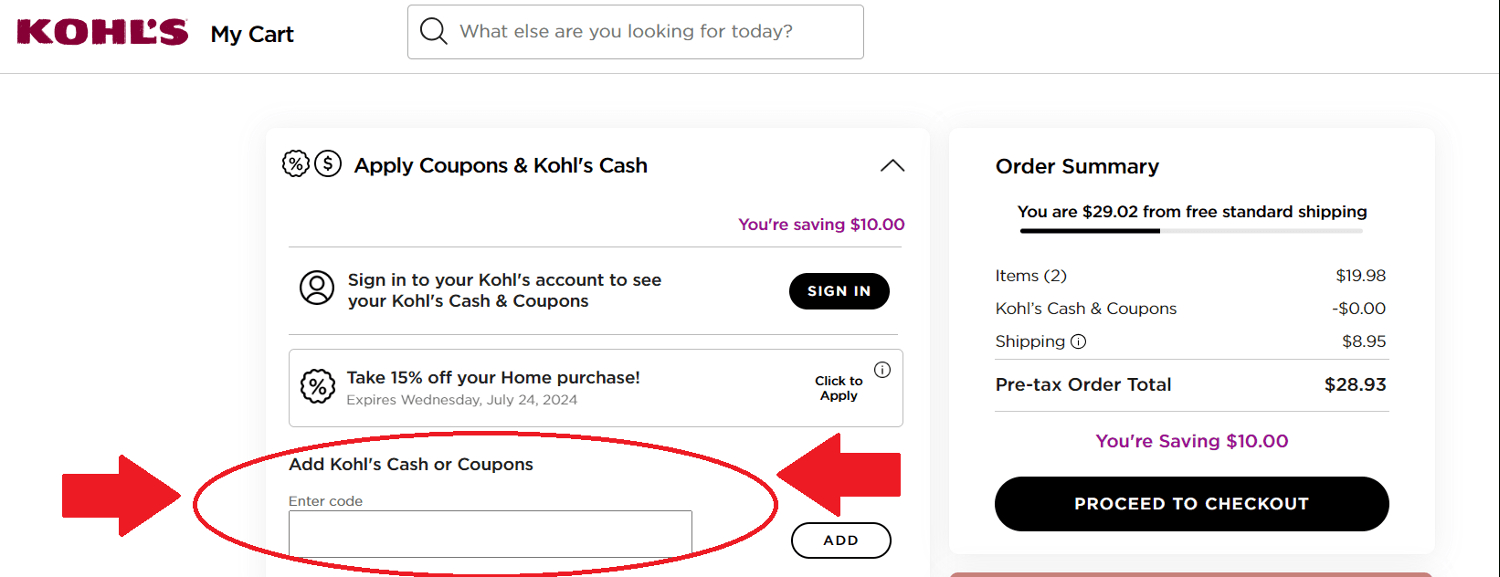Open the Home purchase coupon card

coord(595,388)
